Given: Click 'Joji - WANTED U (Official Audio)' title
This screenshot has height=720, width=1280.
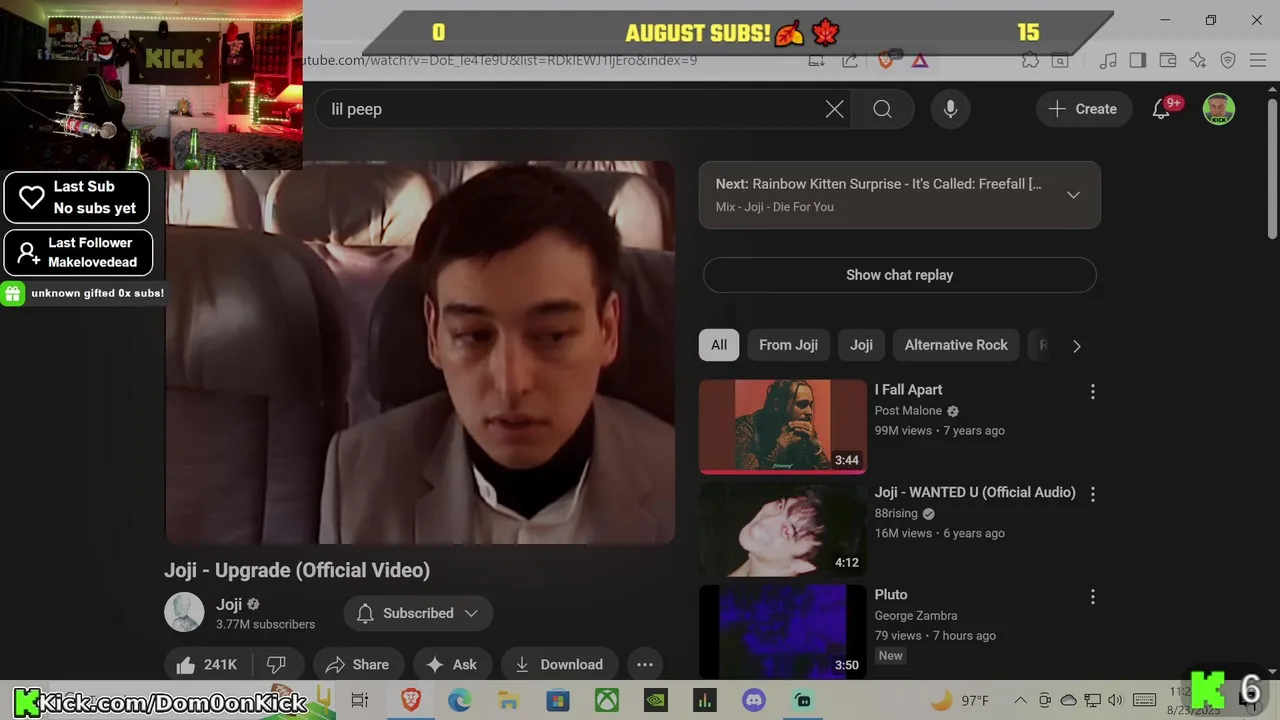Looking at the screenshot, I should click(x=975, y=492).
